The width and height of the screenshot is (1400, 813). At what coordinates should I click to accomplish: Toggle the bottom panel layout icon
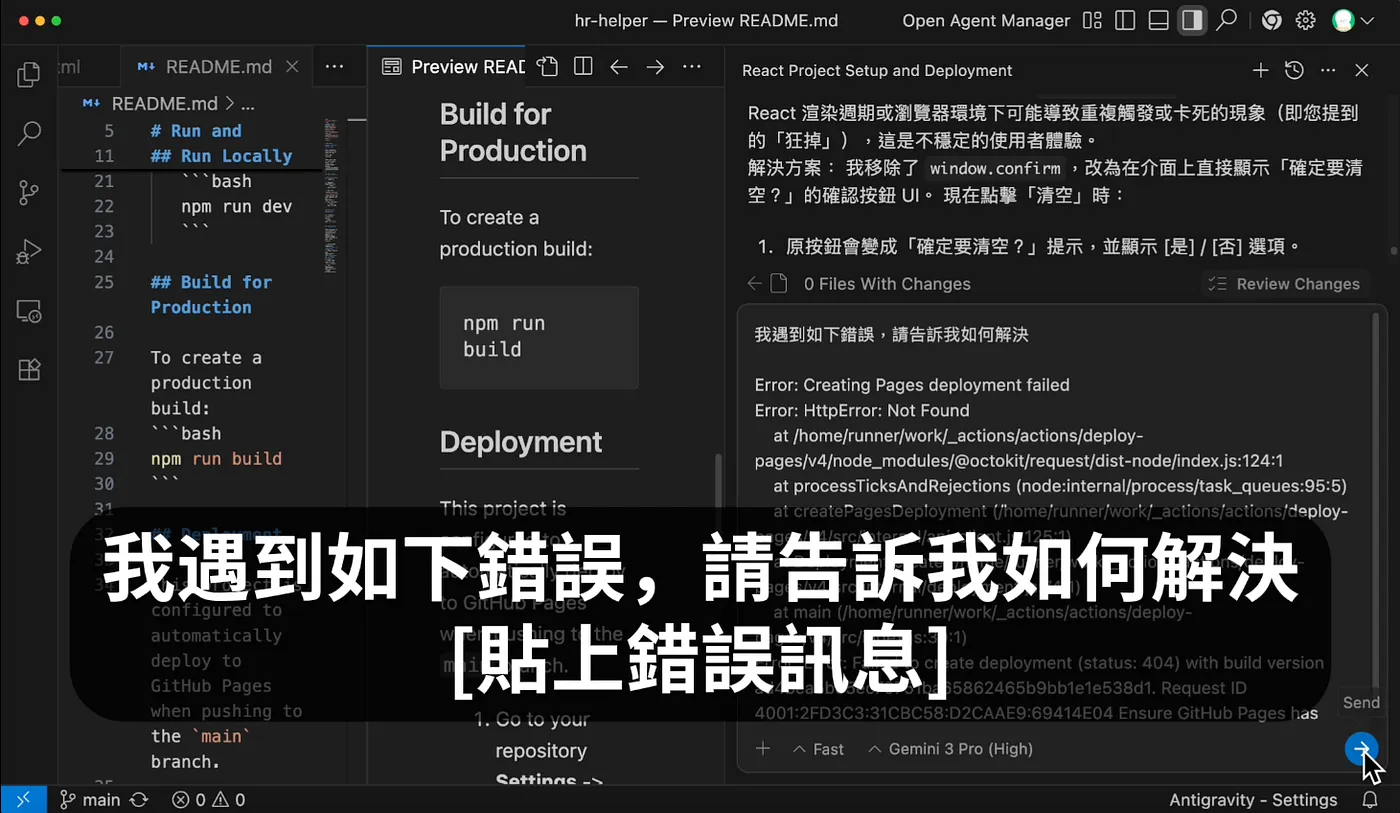click(1158, 20)
